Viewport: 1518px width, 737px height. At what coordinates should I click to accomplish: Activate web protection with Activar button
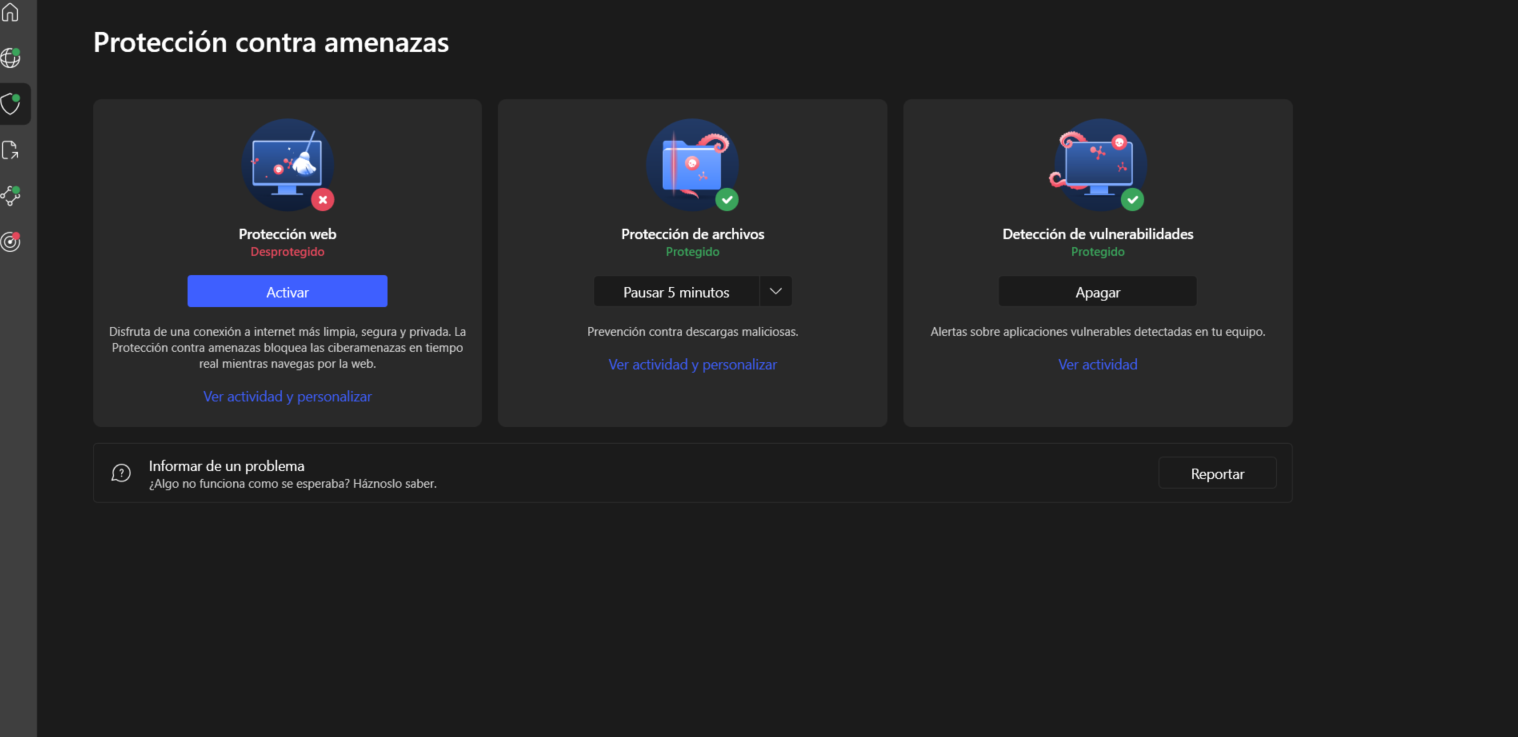tap(287, 292)
